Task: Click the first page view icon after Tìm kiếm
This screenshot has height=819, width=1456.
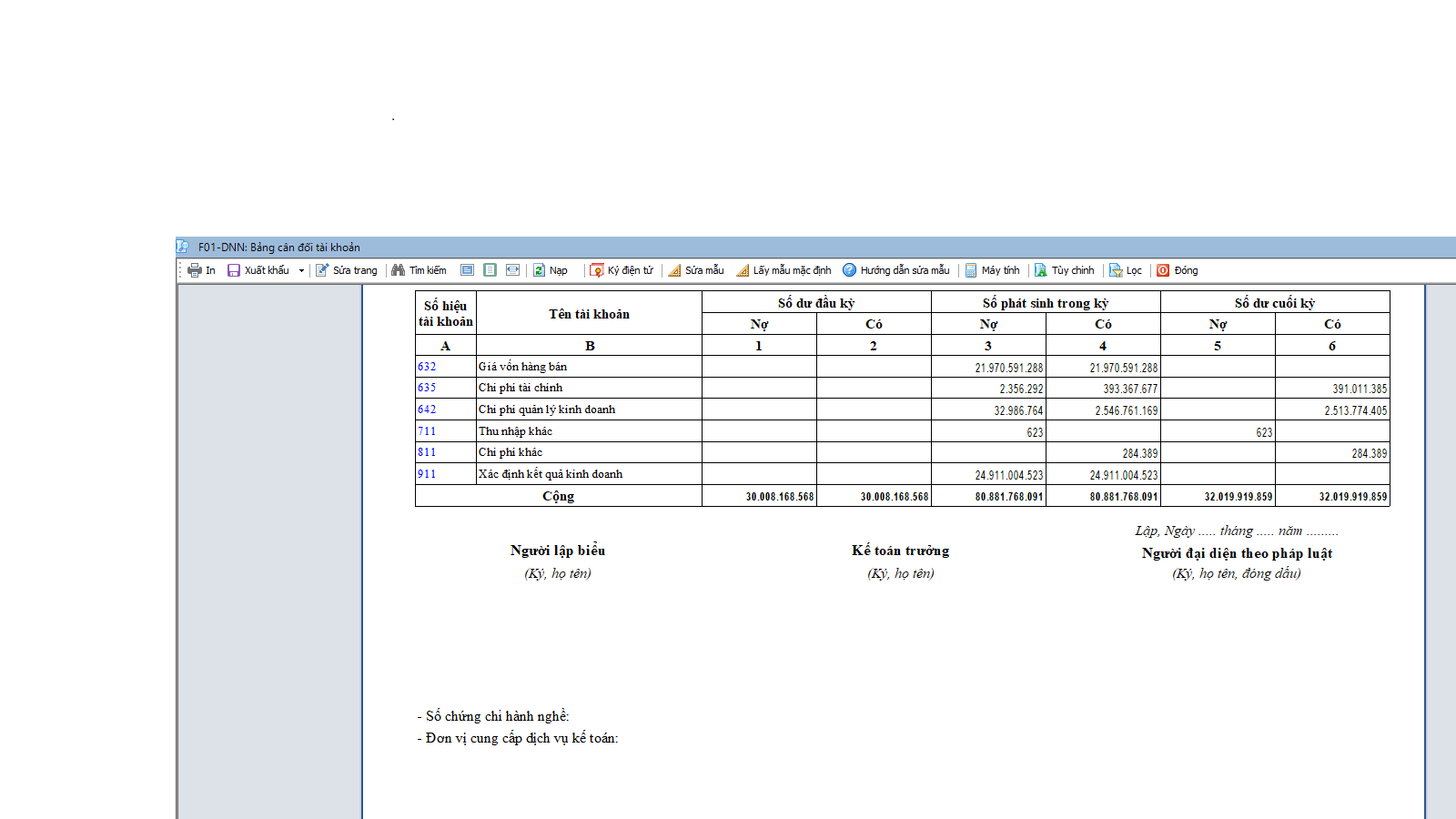Action: click(x=467, y=270)
